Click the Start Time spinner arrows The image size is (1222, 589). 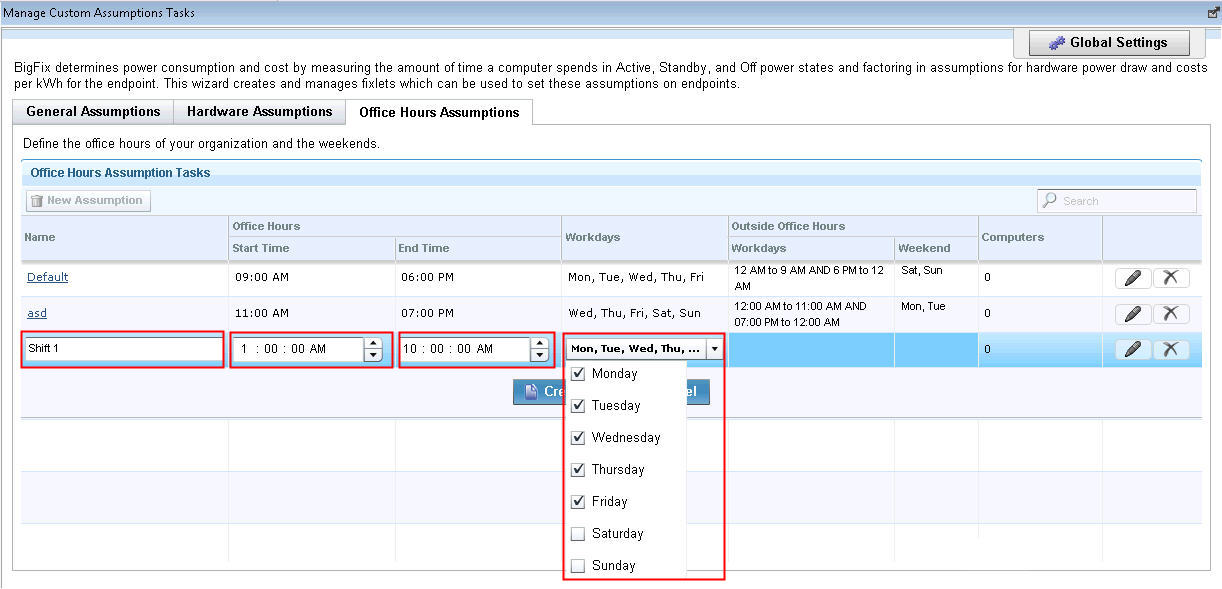[x=373, y=349]
